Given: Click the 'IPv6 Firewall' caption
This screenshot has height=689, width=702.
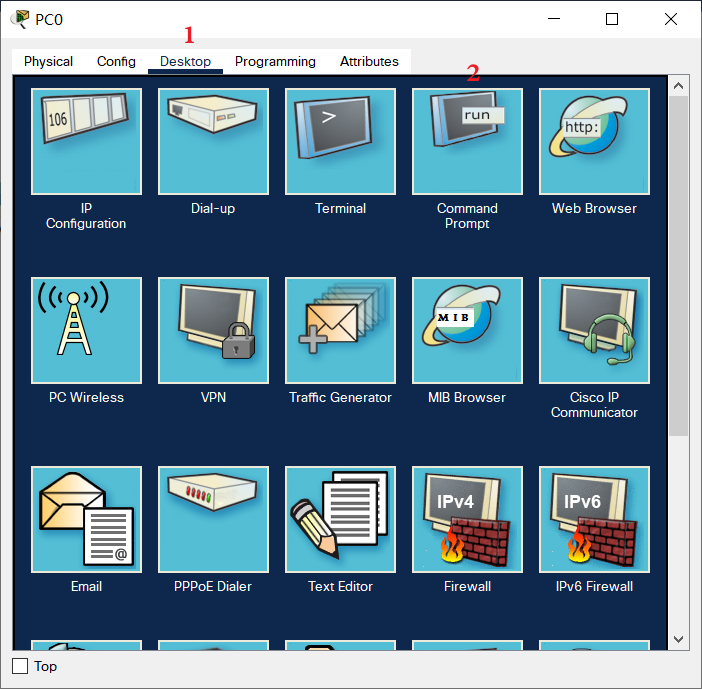Looking at the screenshot, I should pyautogui.click(x=595, y=586).
